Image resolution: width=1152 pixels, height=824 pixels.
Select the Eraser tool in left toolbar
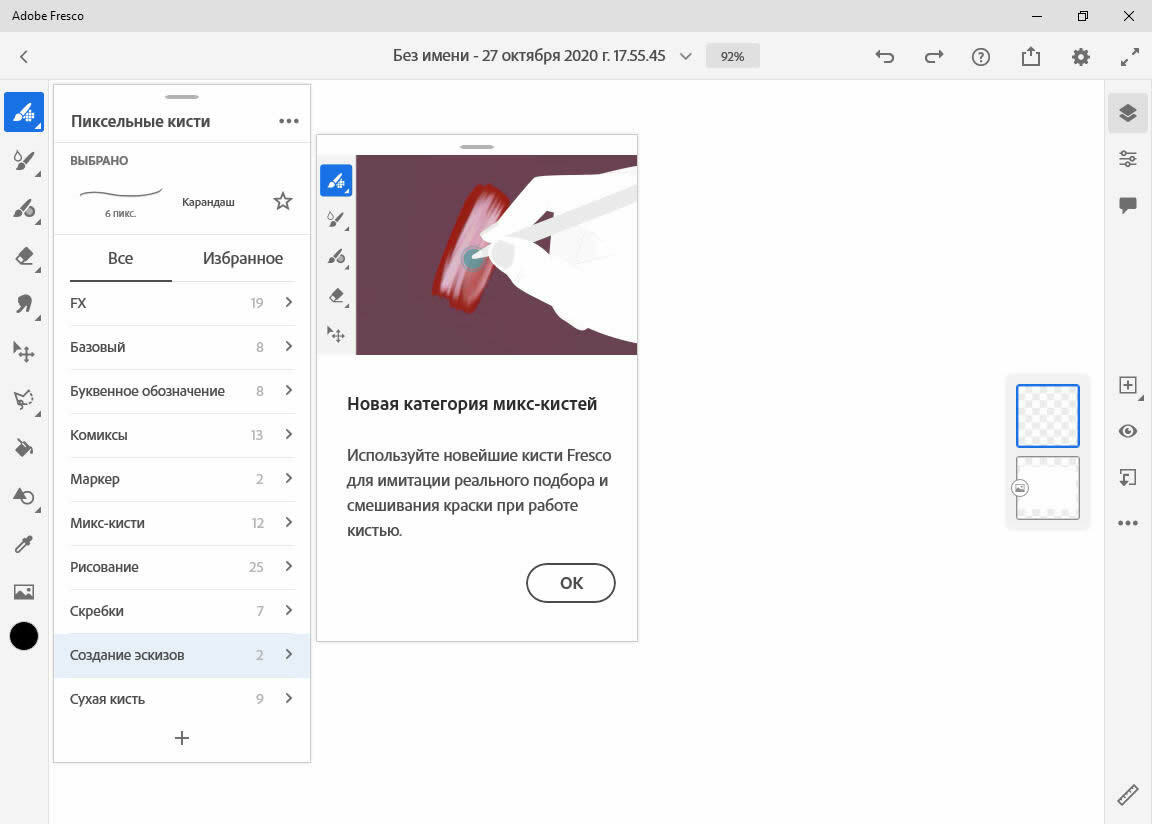click(24, 258)
